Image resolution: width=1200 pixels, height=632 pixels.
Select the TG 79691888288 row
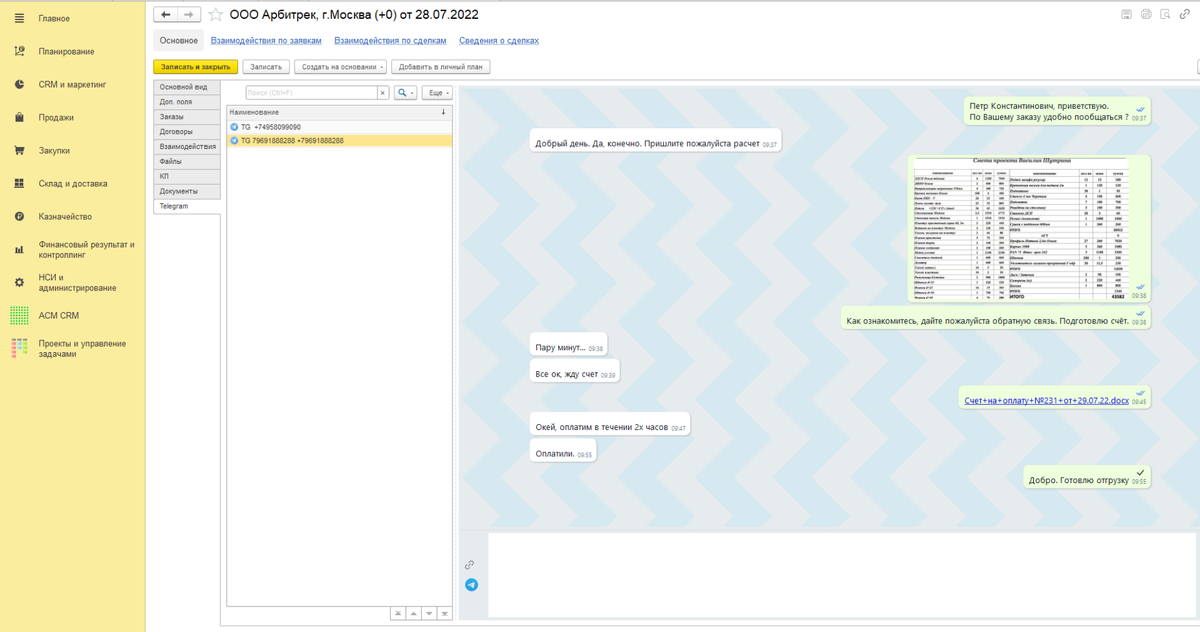(340, 141)
